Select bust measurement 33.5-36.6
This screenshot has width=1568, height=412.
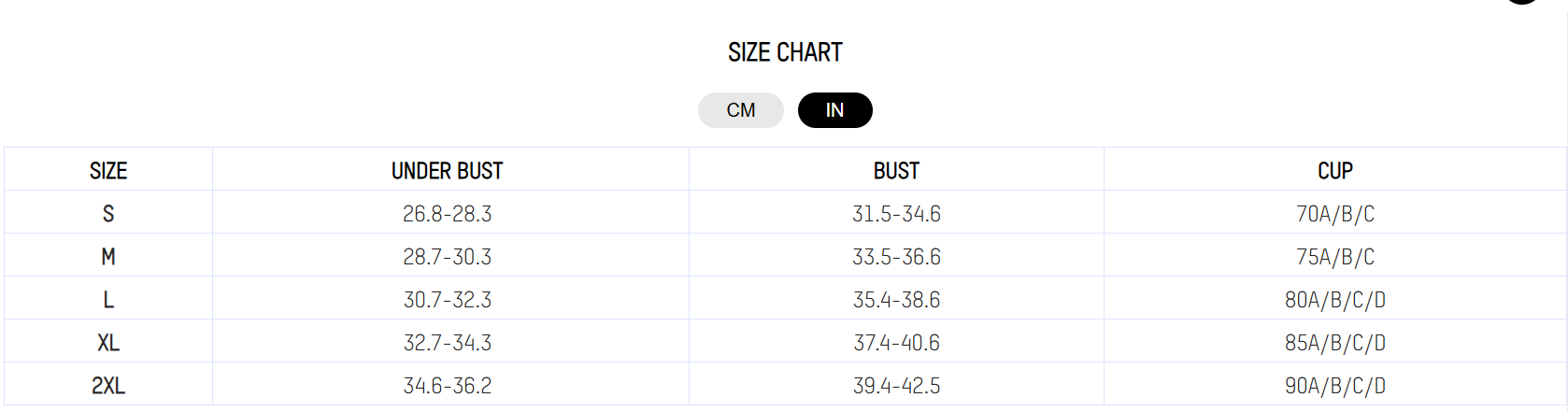coord(896,257)
